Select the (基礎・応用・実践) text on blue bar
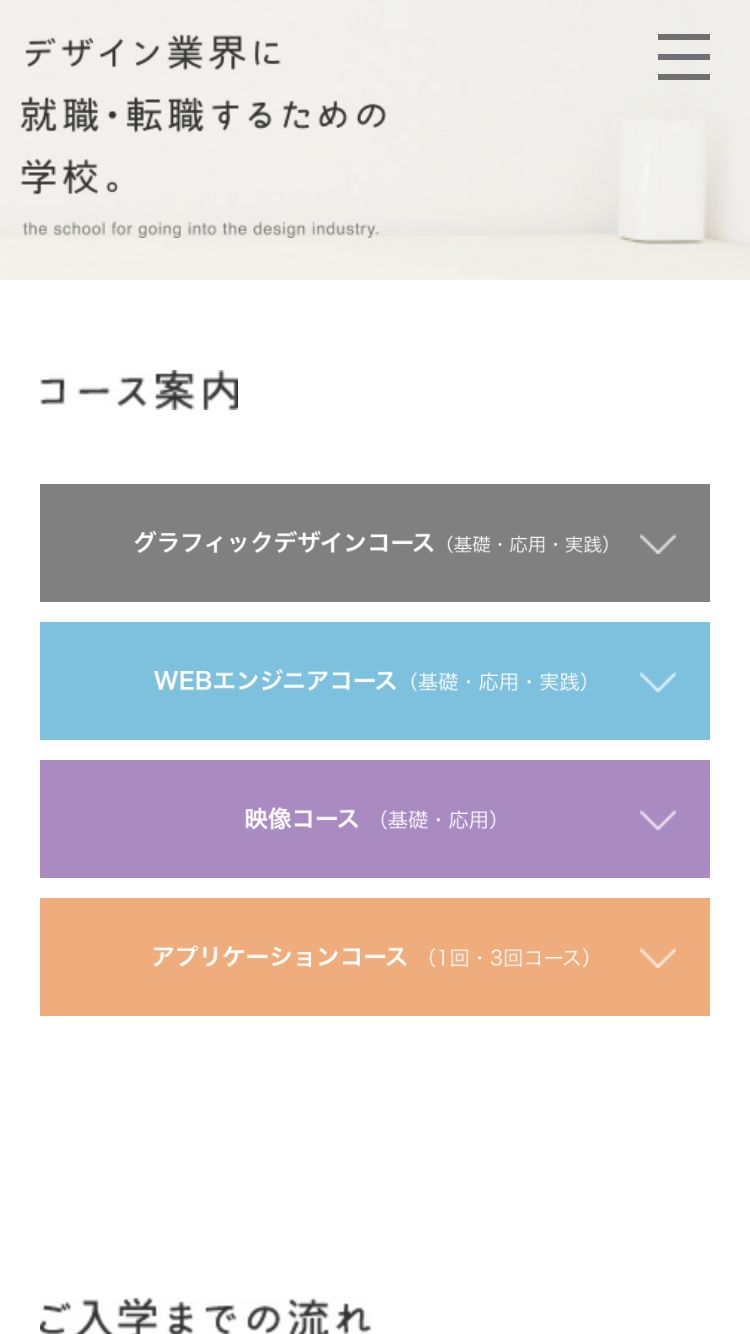Screen dimensions: 750x1334 pyautogui.click(x=498, y=682)
